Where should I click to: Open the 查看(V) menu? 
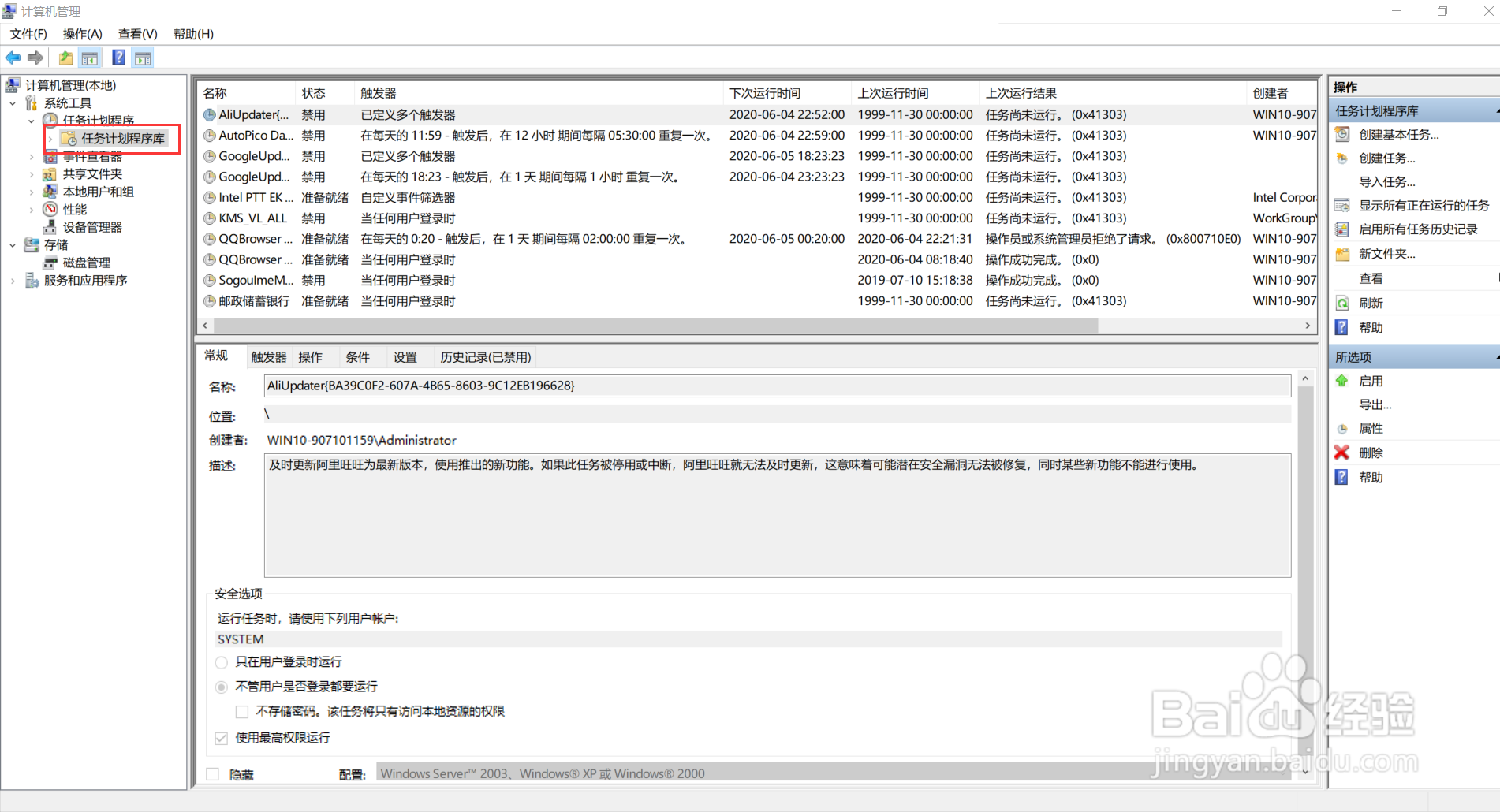pos(138,34)
